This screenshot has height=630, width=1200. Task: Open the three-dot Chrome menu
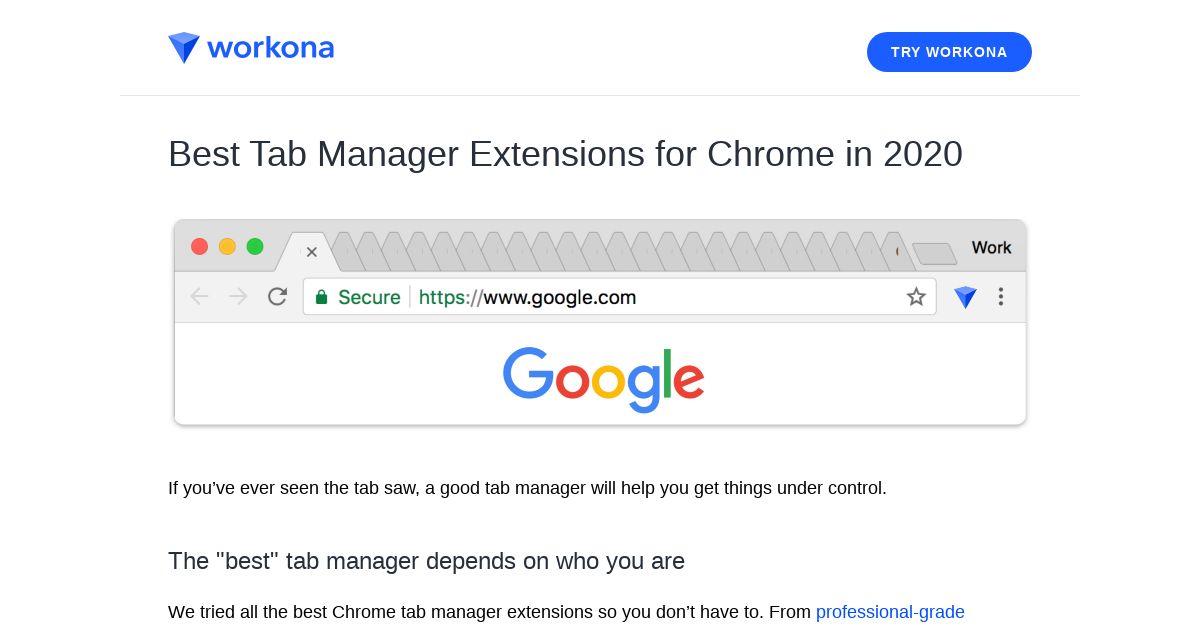(1001, 297)
